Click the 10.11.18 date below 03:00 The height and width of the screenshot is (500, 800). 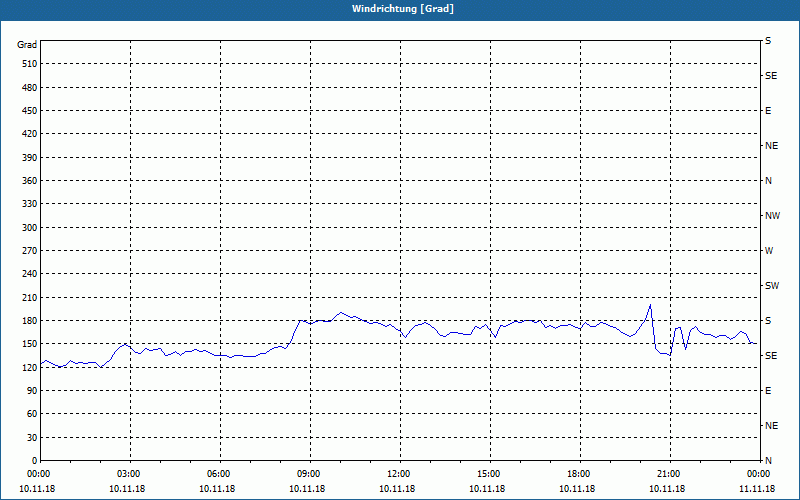(127, 489)
